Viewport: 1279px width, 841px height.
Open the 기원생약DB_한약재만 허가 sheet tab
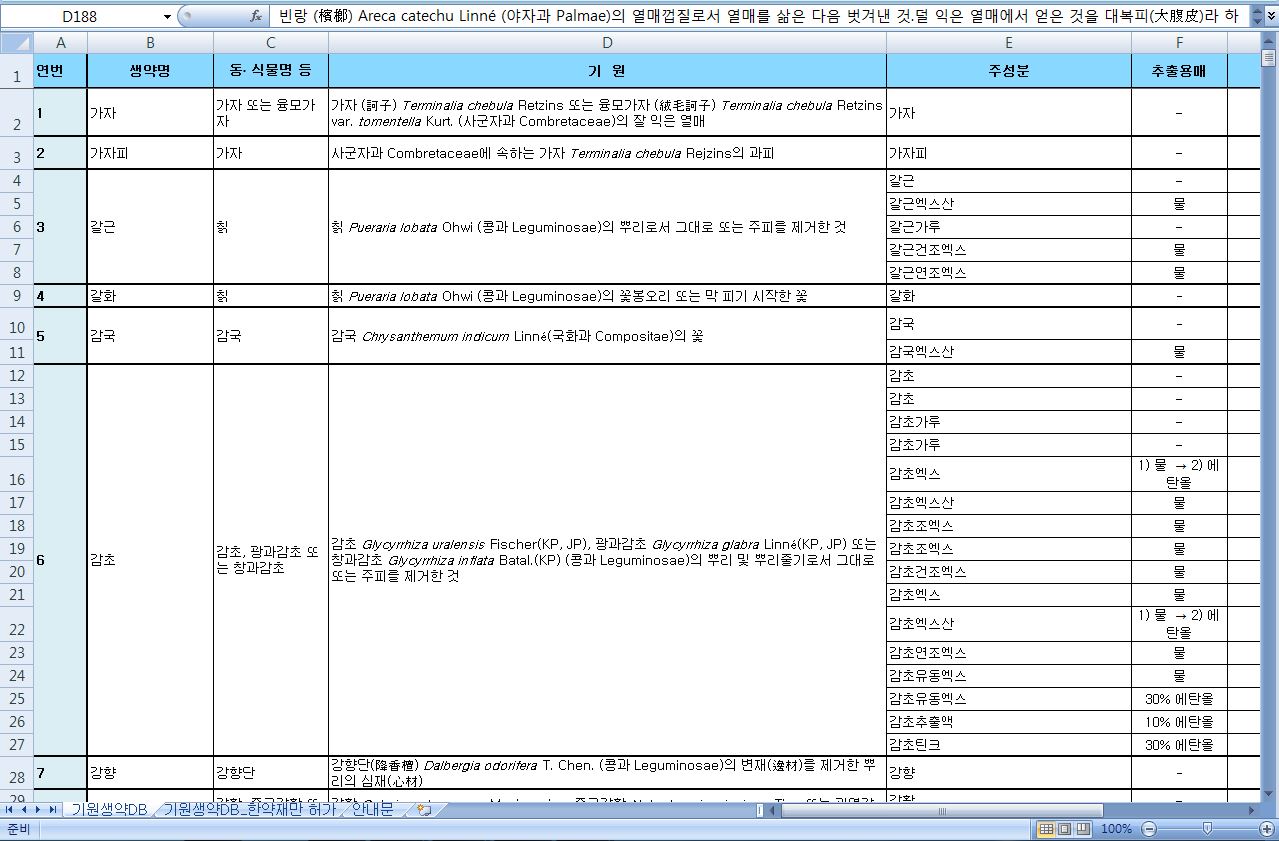tap(250, 809)
